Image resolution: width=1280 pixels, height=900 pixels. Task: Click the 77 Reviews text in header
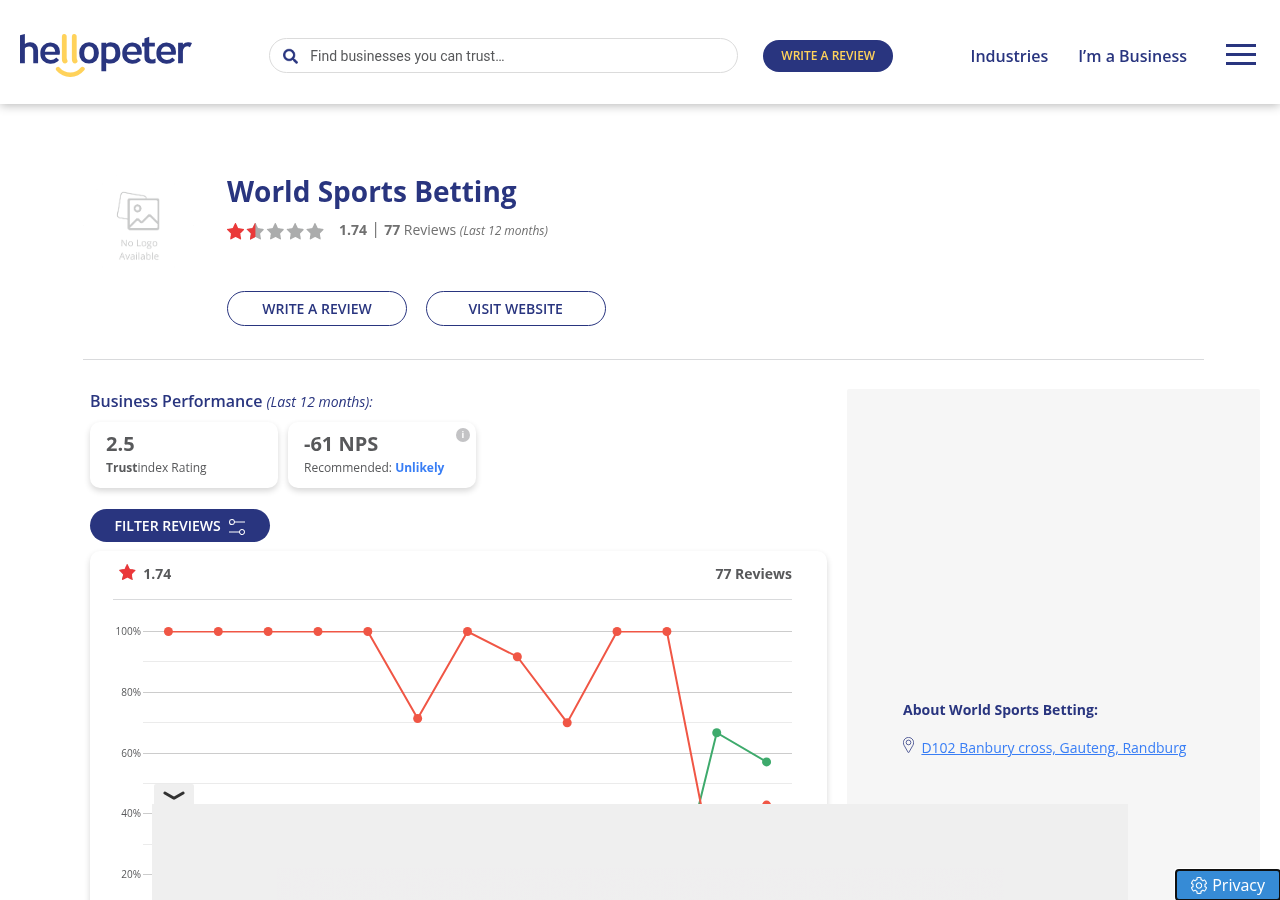(x=420, y=230)
